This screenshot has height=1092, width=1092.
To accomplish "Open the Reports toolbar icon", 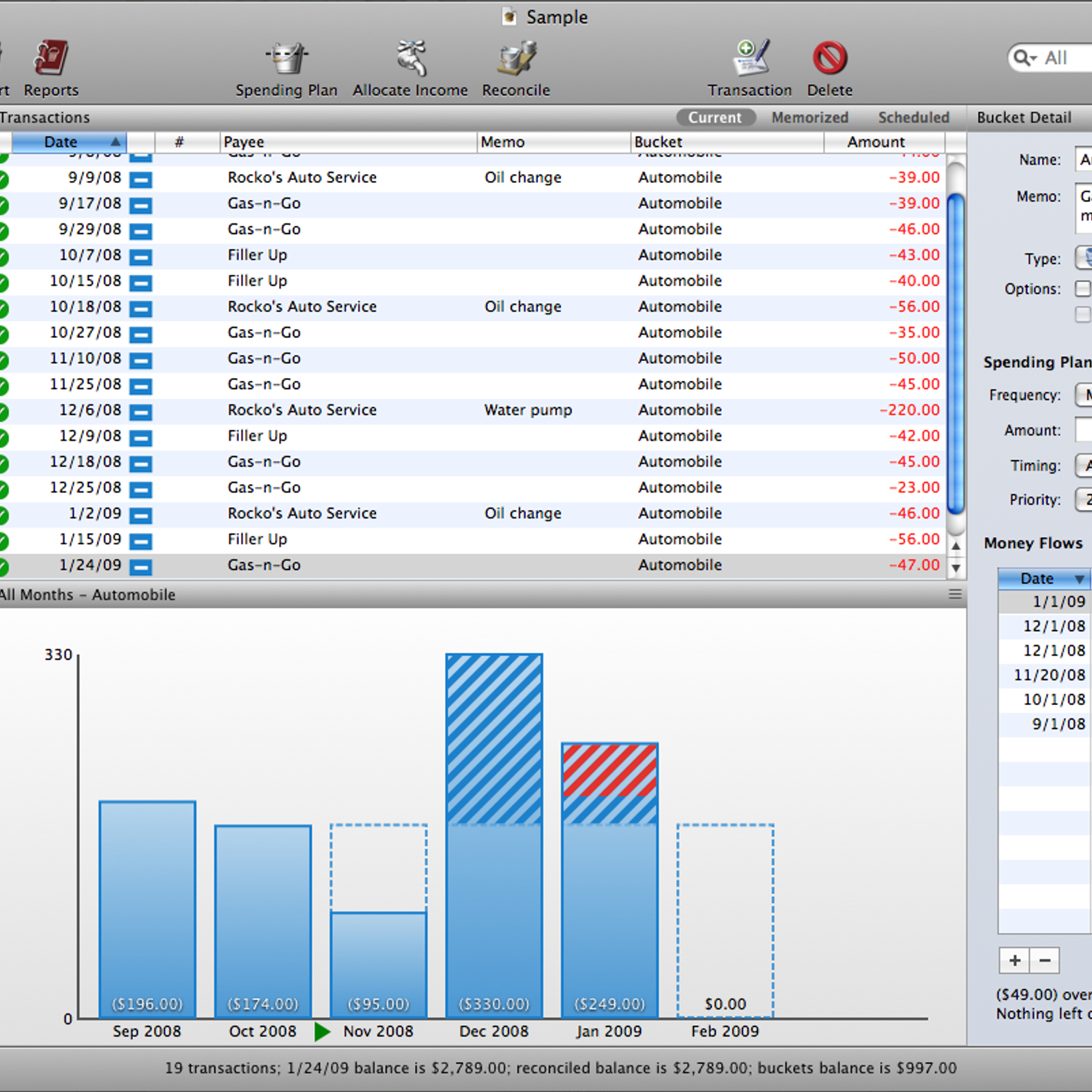I will [51, 59].
